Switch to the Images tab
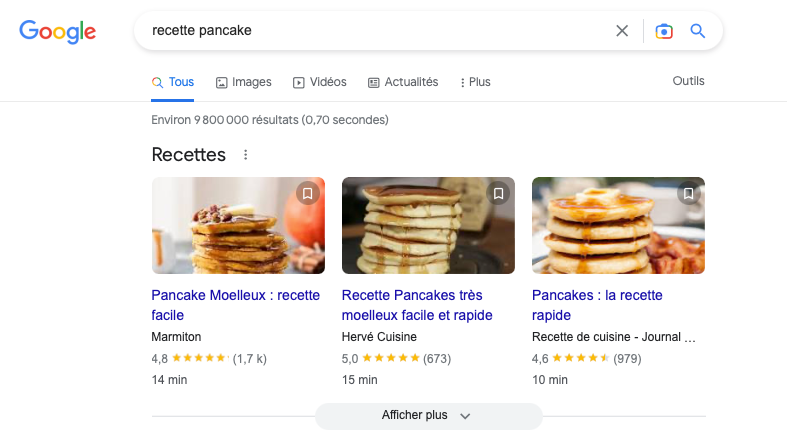The image size is (787, 440). pyautogui.click(x=244, y=82)
